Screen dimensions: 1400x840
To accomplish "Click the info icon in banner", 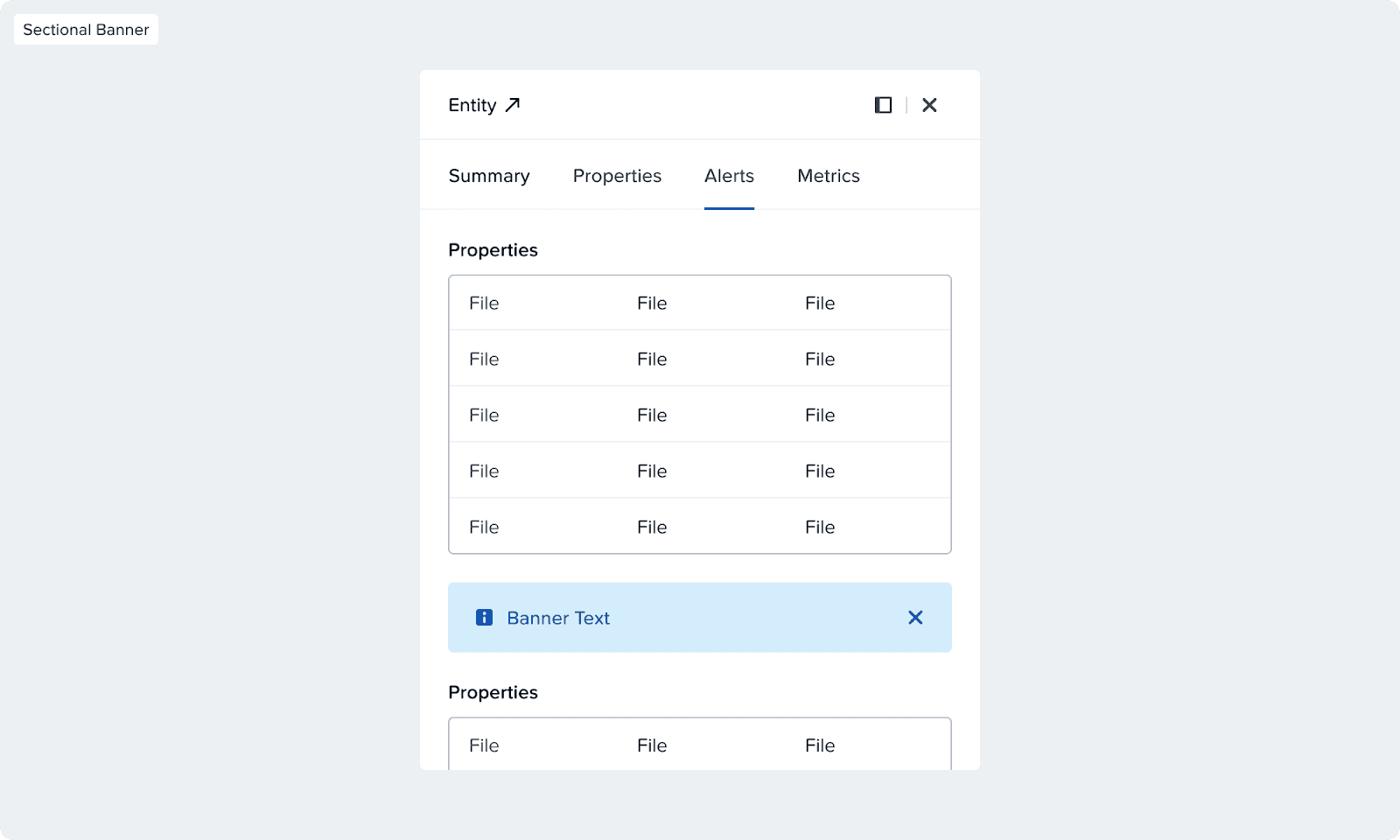I will pos(484,618).
